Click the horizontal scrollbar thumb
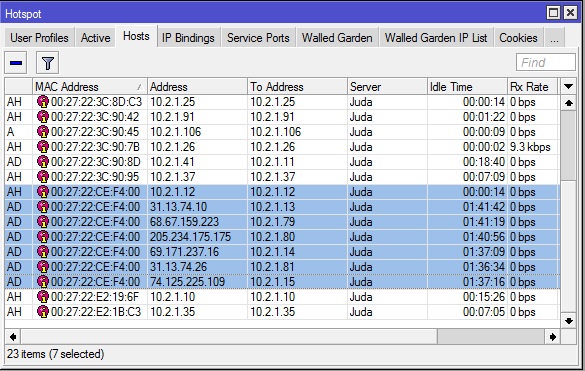Viewport: 585px width, 371px height. pos(491,337)
